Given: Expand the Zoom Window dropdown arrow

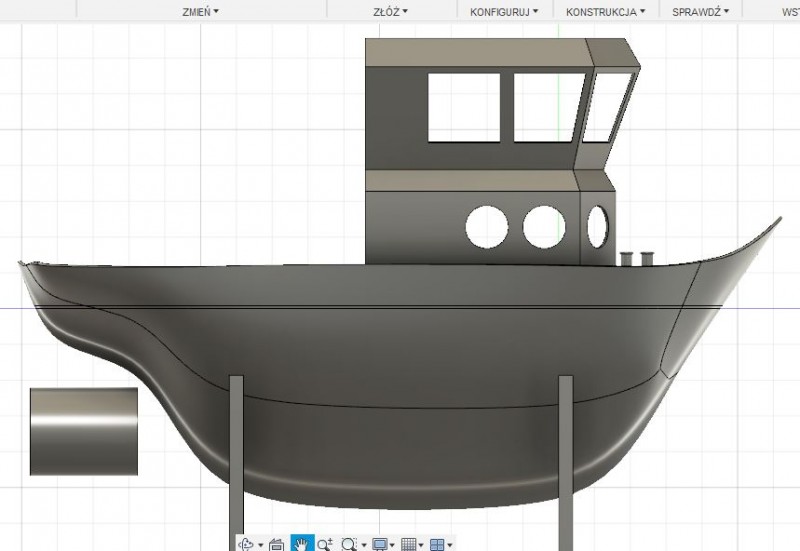Looking at the screenshot, I should 364,545.
